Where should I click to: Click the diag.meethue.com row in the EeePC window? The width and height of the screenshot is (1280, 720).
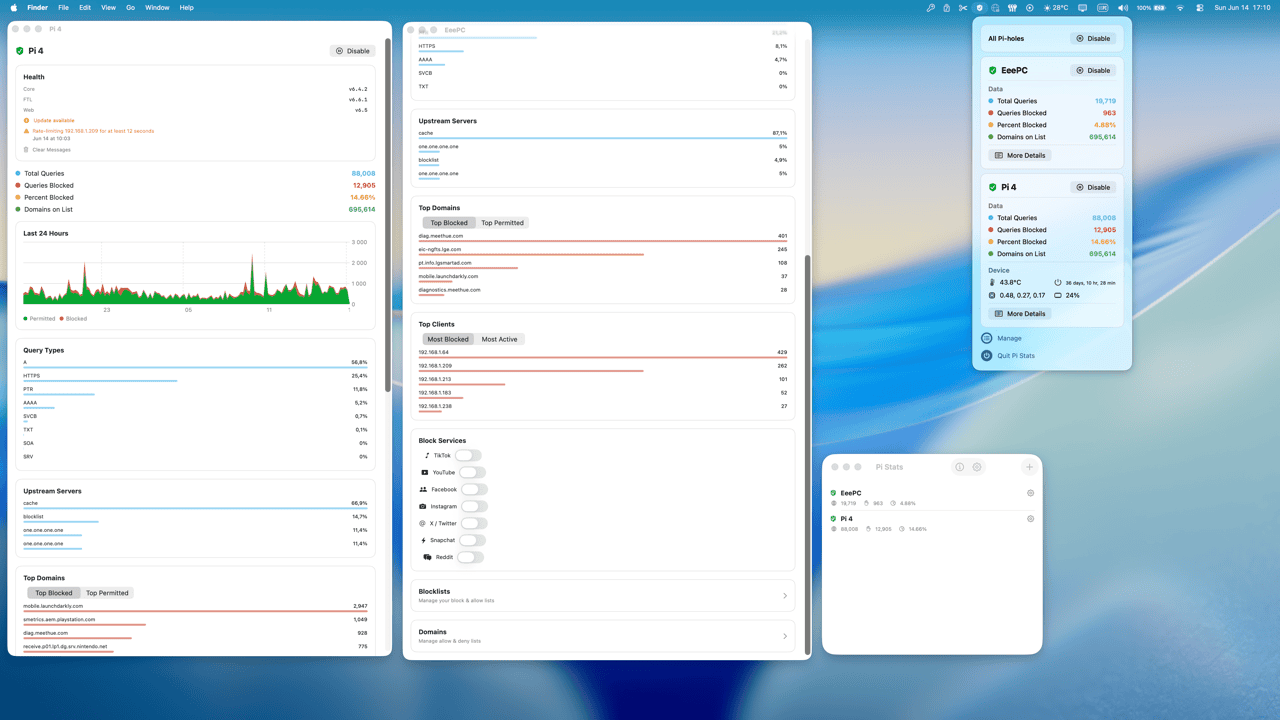tap(603, 237)
